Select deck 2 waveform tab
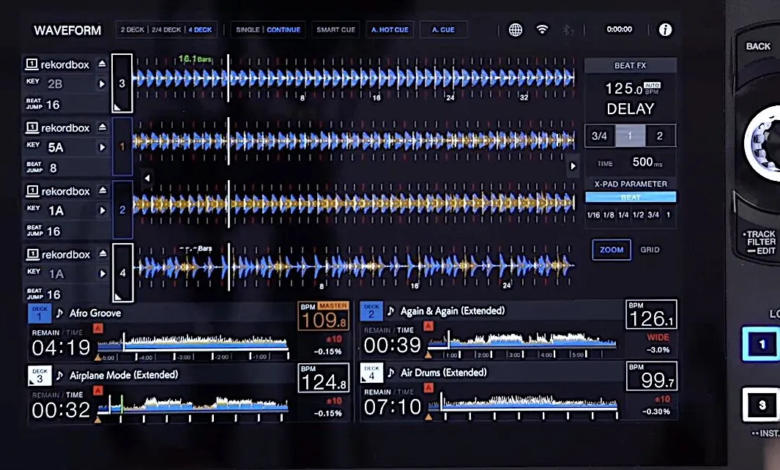 (122, 209)
